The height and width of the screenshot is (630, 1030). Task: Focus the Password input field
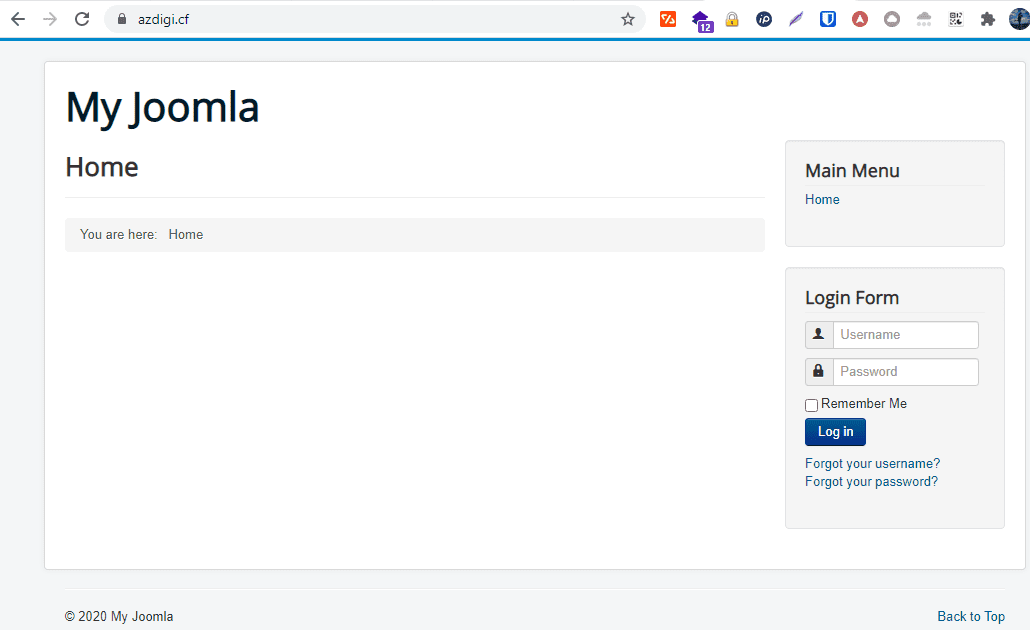pos(905,372)
